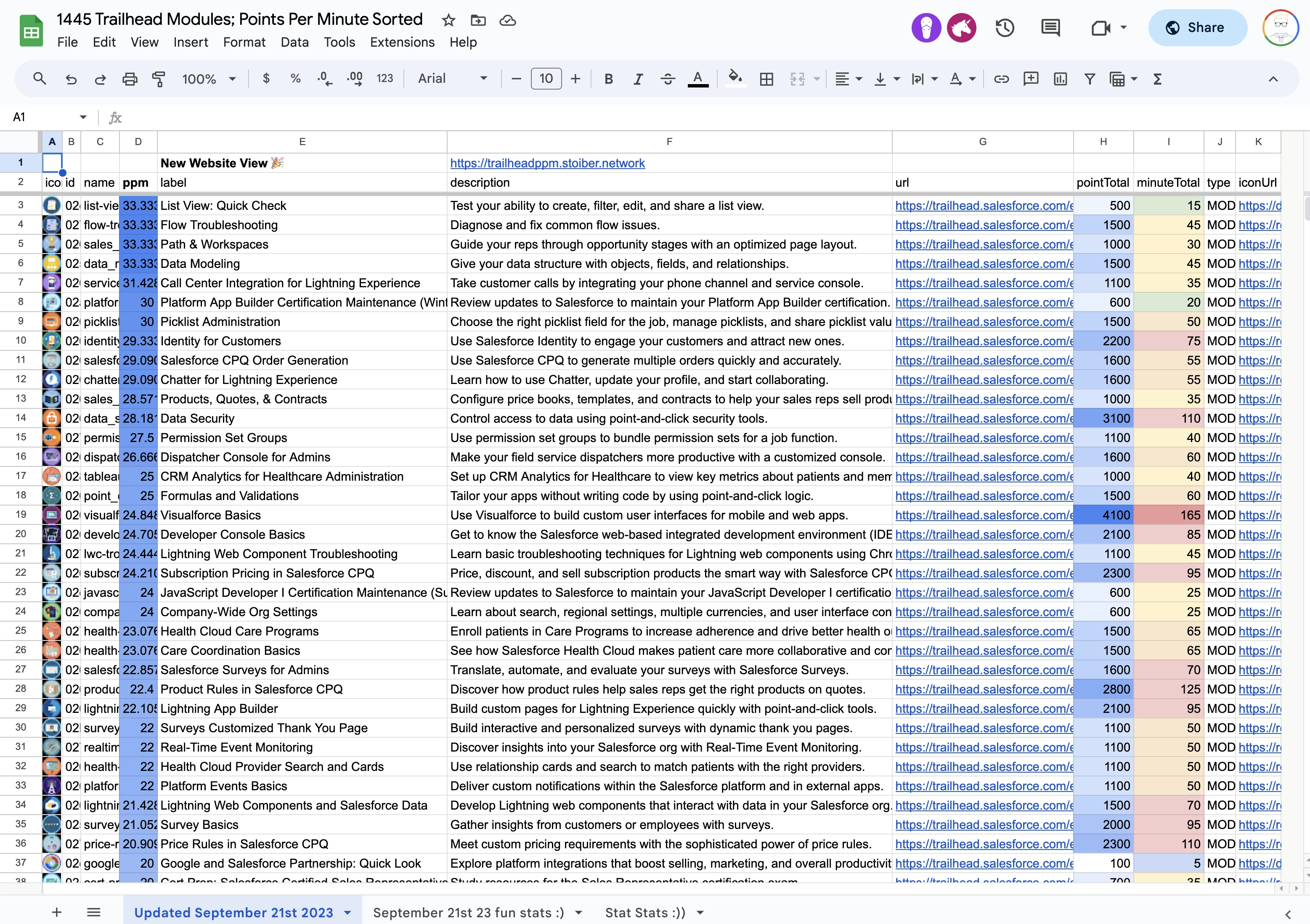Open the Survey Basics row URL link
Screen dimensions: 1310x924
click(984, 824)
